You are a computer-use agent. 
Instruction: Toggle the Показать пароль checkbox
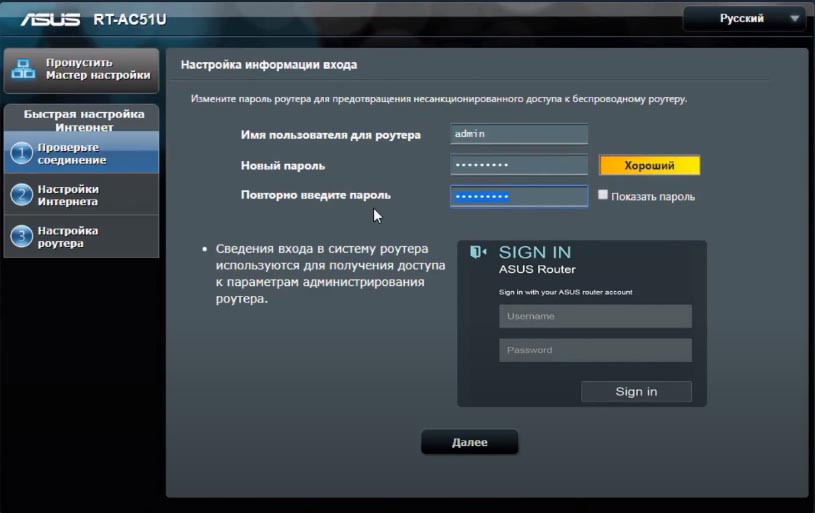tap(603, 195)
